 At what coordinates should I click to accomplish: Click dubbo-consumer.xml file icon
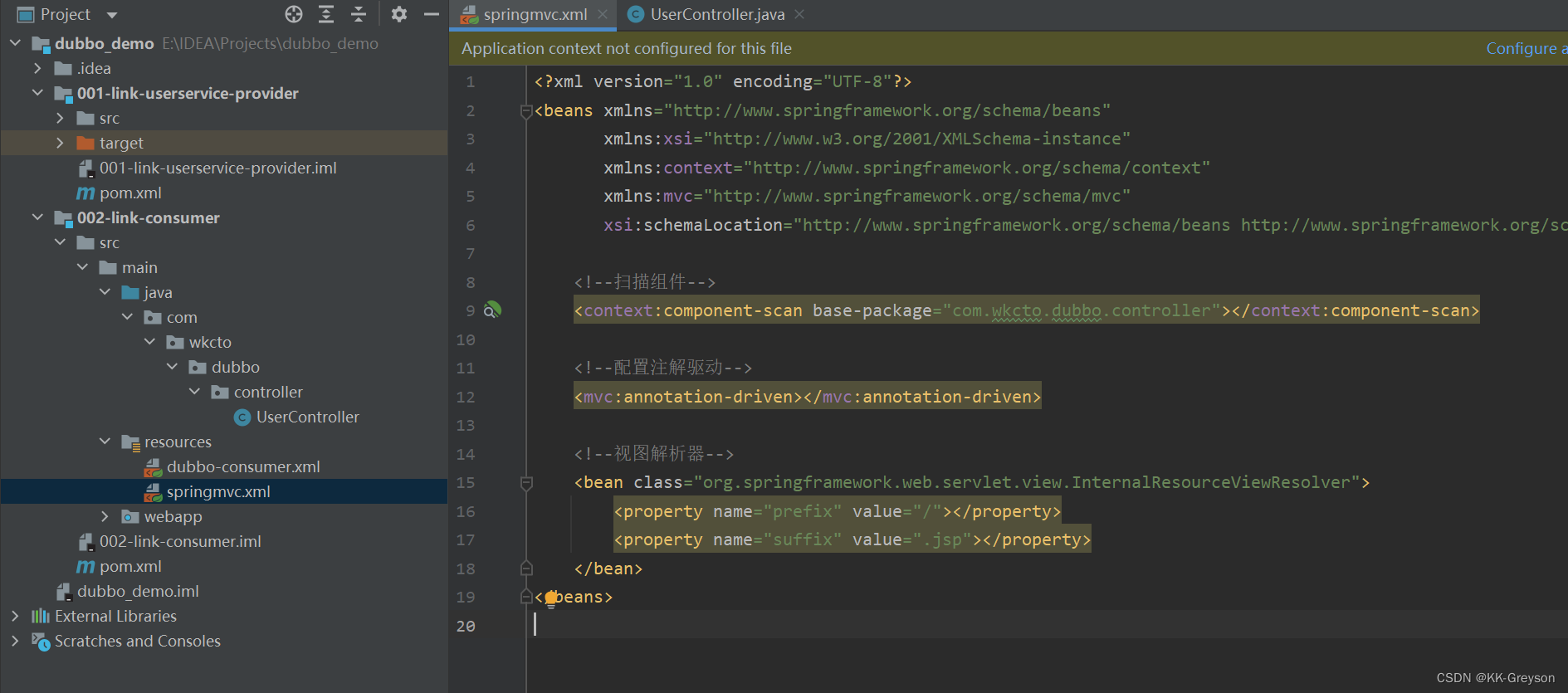[x=153, y=467]
